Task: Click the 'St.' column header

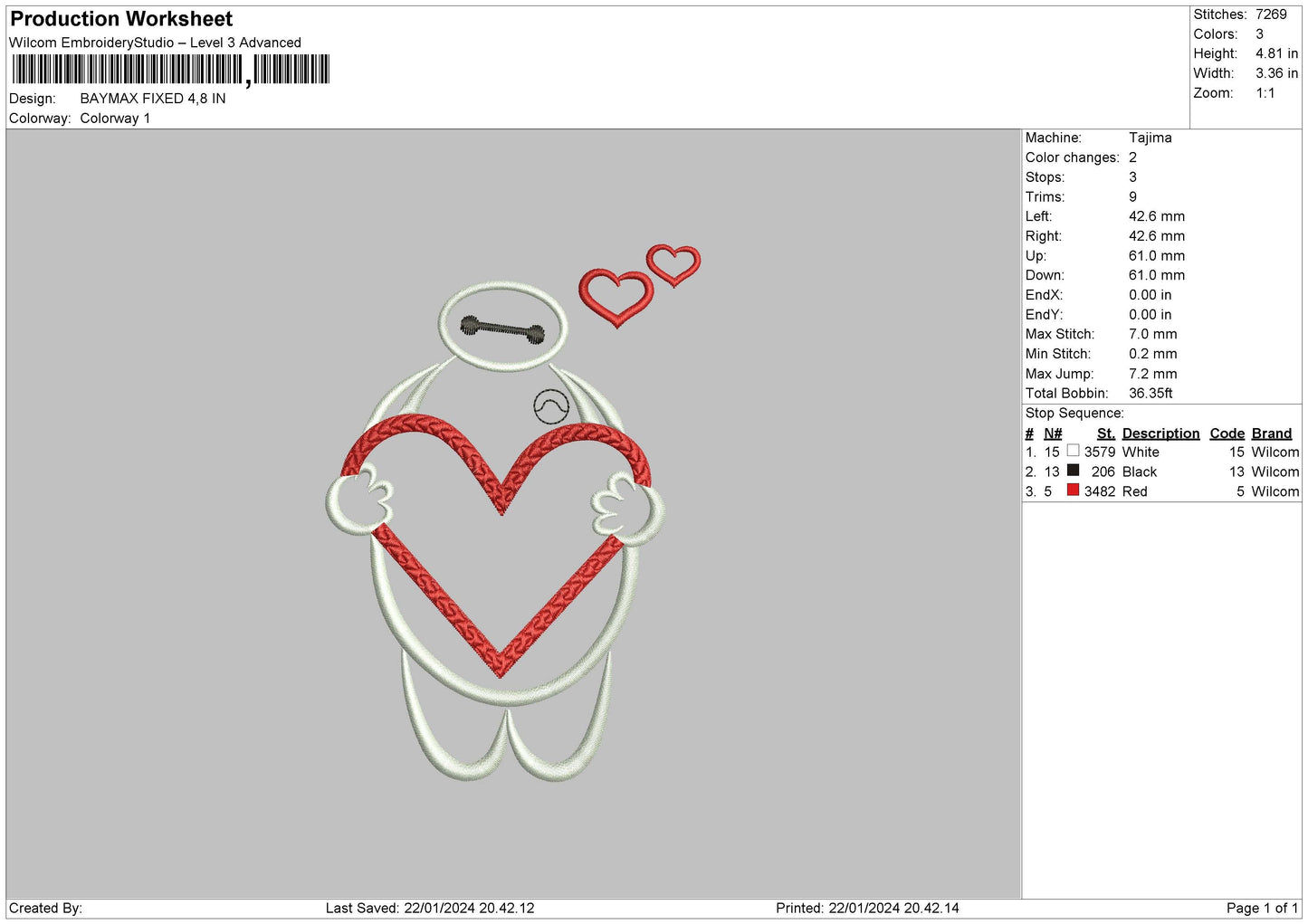Action: [x=1106, y=433]
